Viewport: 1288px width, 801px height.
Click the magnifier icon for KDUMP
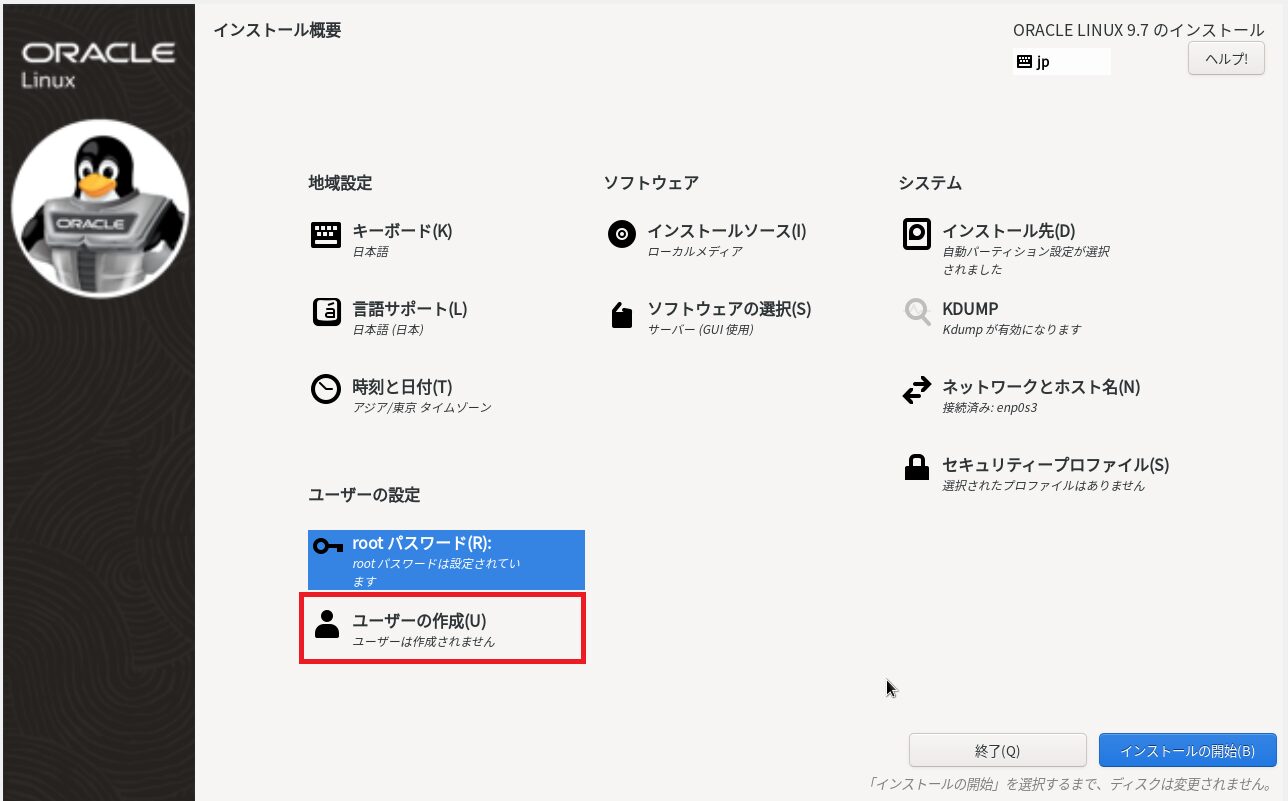[x=916, y=313]
